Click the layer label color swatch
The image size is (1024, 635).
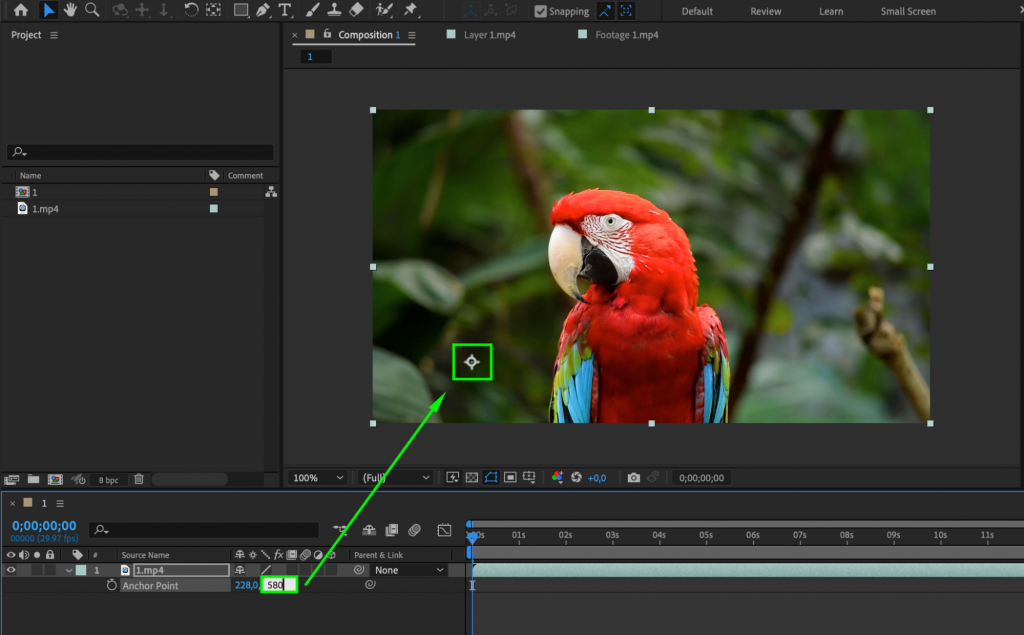pyautogui.click(x=82, y=570)
